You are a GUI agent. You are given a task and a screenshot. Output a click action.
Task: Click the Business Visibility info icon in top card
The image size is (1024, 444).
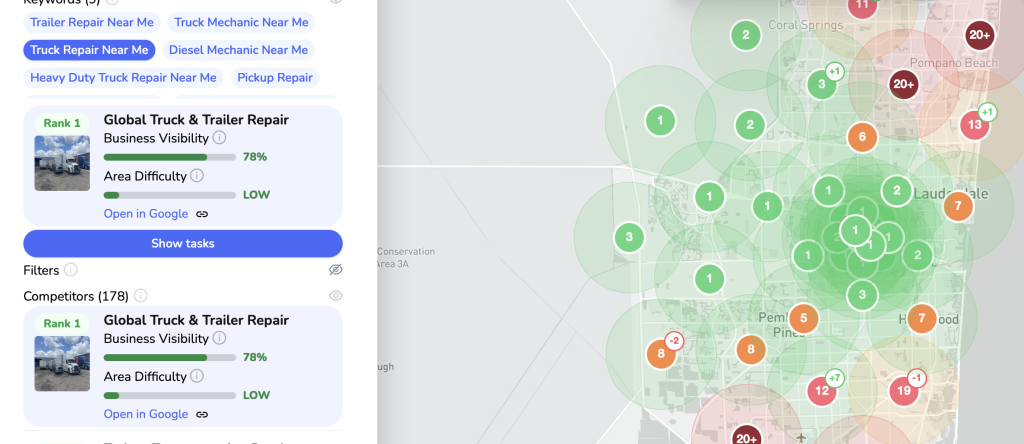click(x=219, y=138)
